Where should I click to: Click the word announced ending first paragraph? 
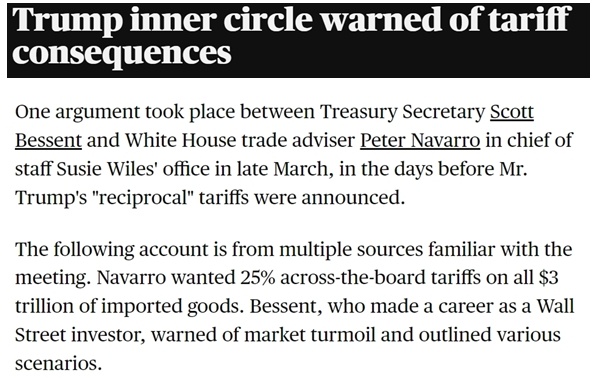(x=353, y=198)
